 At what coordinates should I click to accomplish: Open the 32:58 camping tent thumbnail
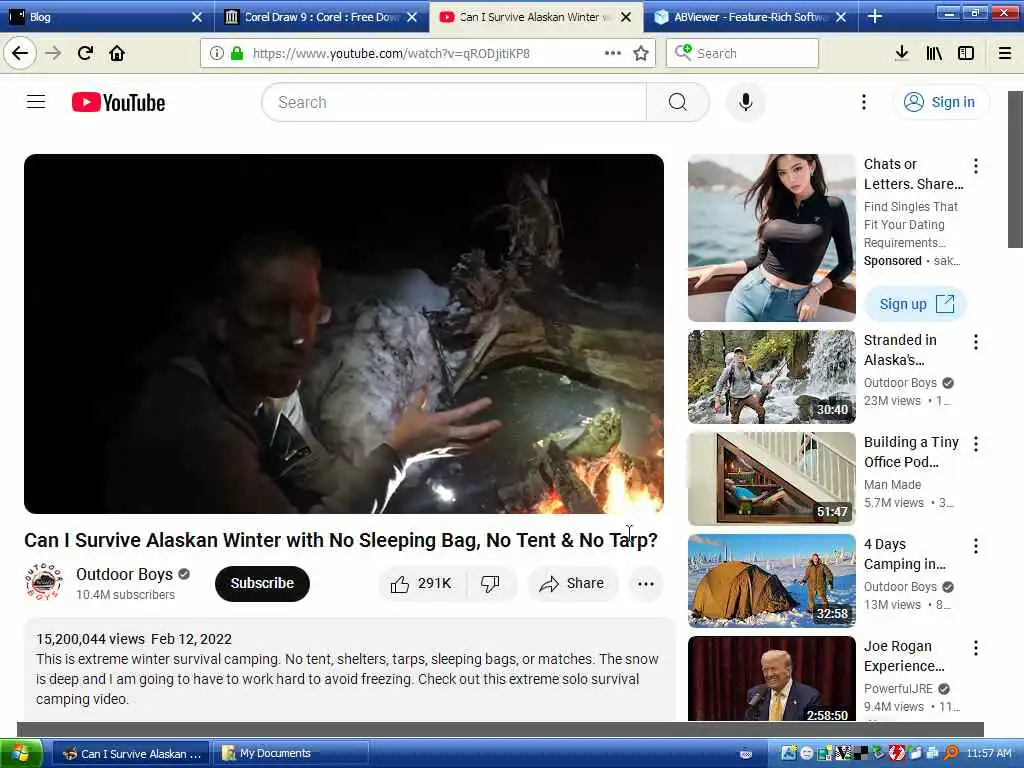pos(771,581)
